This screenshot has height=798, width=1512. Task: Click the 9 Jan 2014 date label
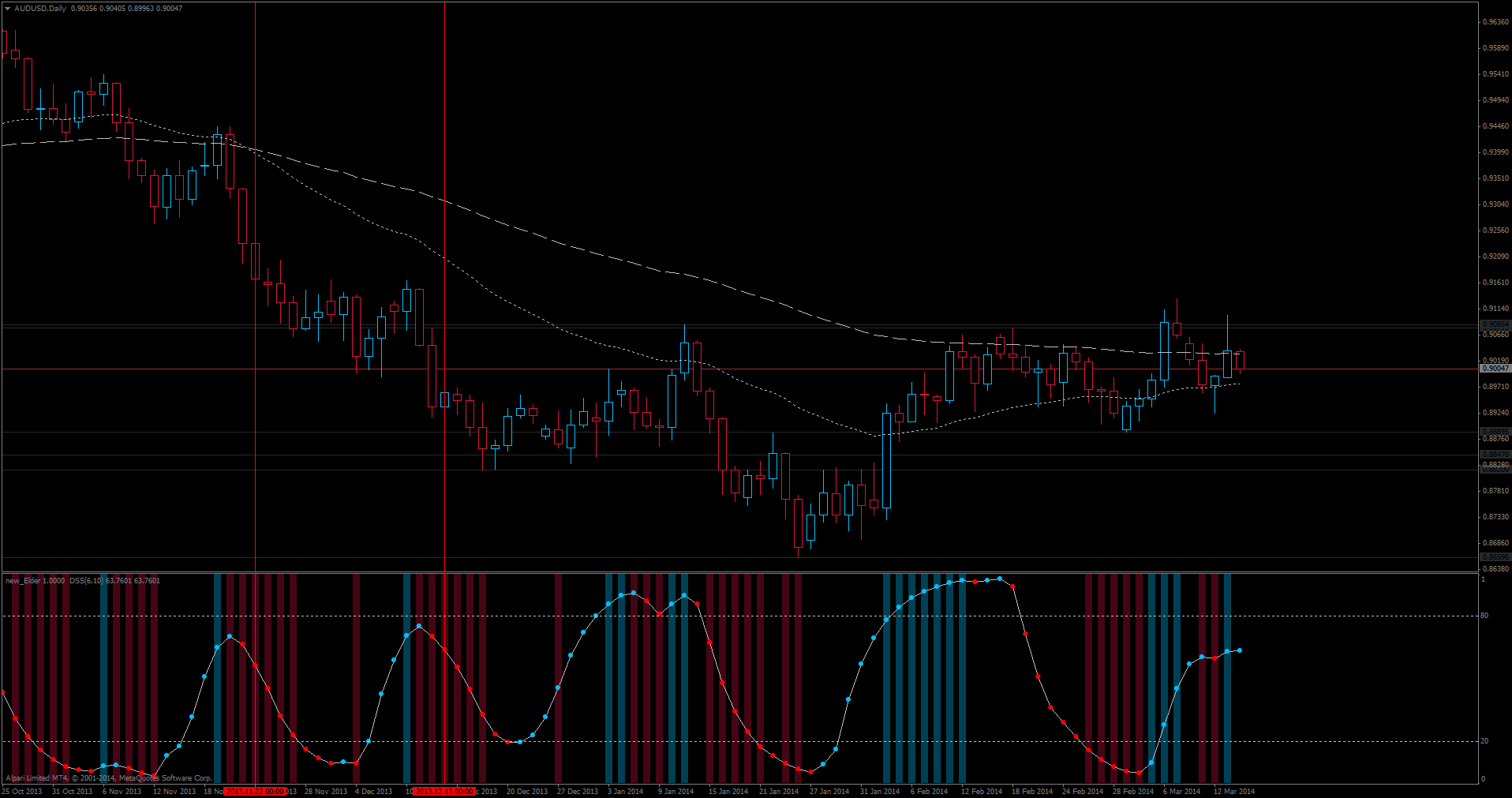coord(676,792)
